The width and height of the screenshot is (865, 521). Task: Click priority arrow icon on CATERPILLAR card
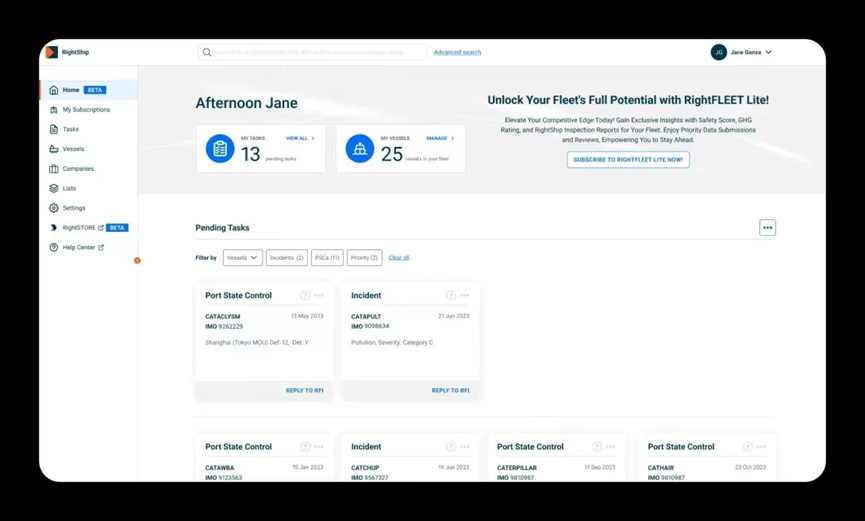597,446
